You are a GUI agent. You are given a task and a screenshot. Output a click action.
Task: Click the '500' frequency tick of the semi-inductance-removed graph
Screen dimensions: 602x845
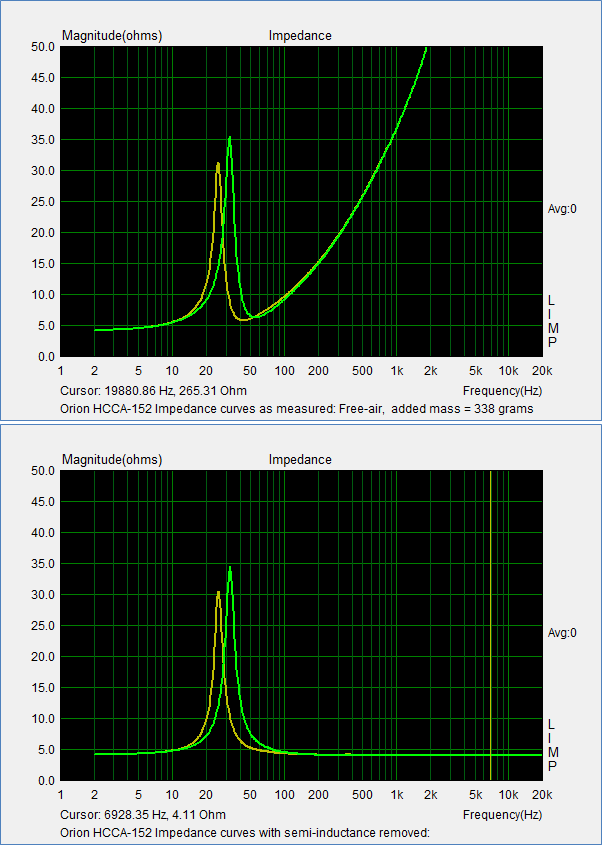pyautogui.click(x=363, y=795)
